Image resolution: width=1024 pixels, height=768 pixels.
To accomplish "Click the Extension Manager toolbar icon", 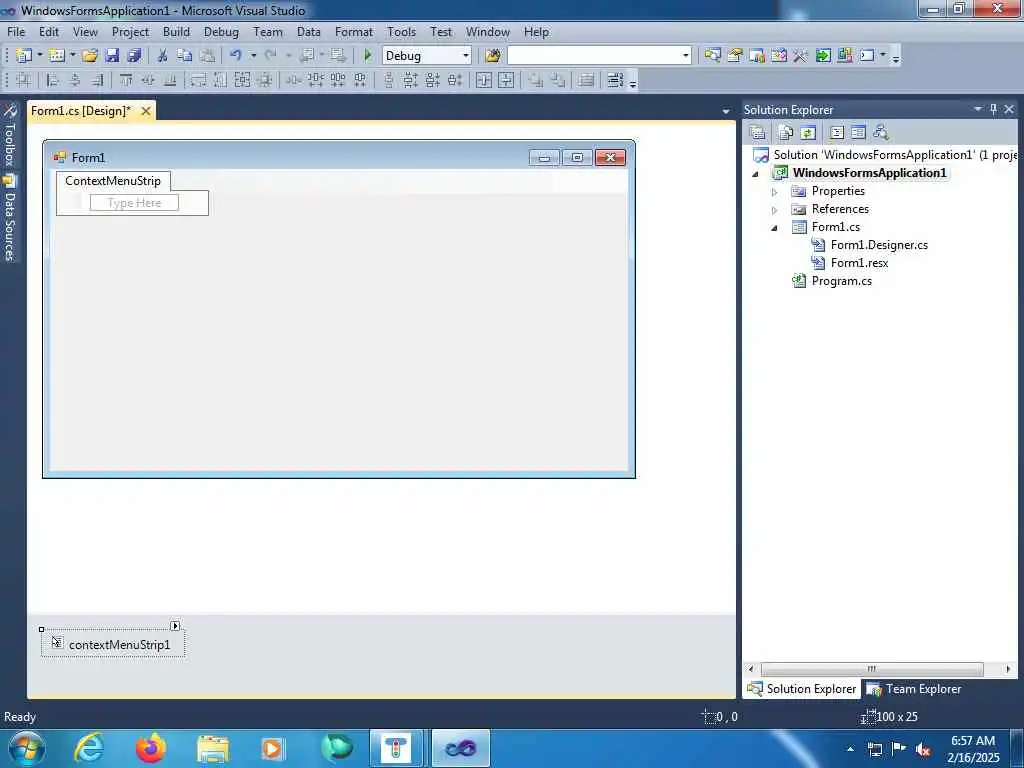I will tap(845, 56).
